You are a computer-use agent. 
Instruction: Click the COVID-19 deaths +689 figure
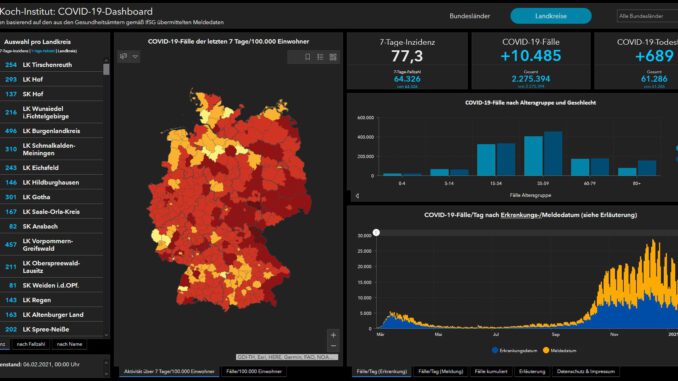point(654,56)
